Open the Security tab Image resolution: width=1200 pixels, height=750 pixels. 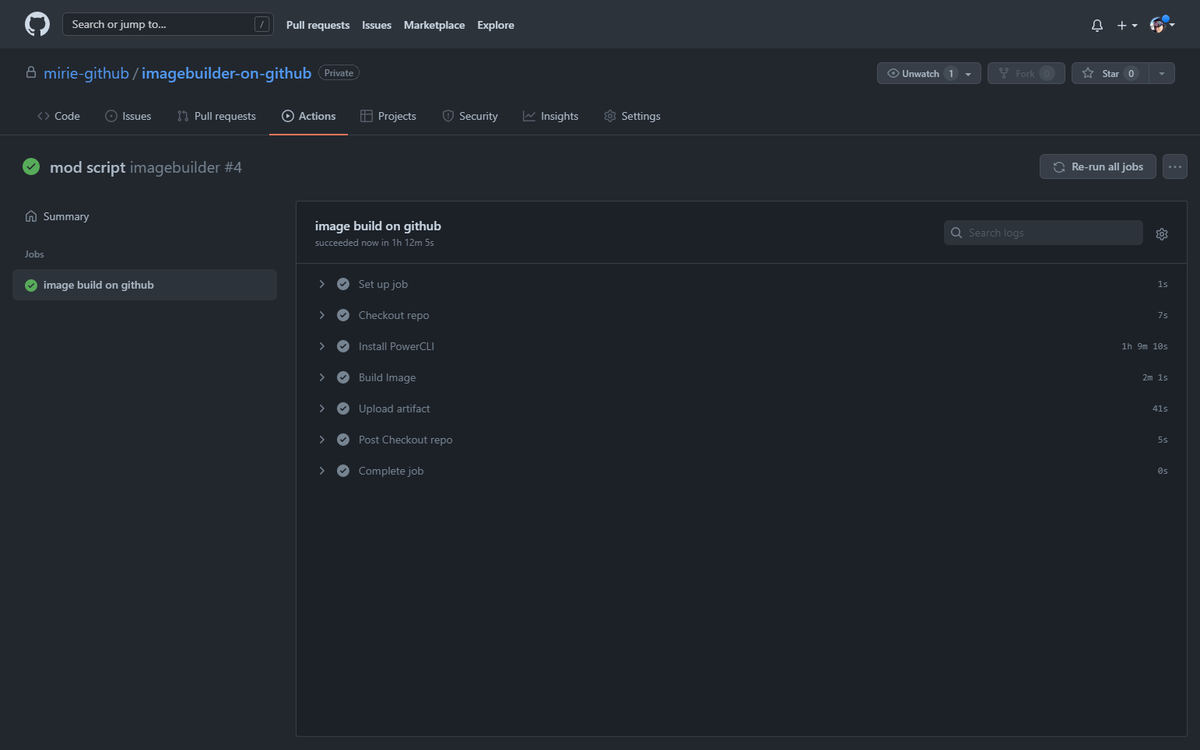point(470,116)
